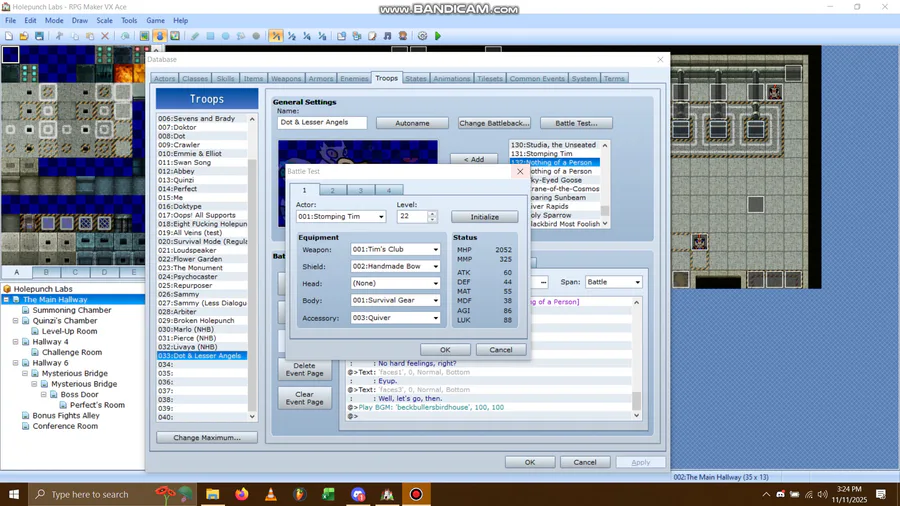Open the Tools menu in menu bar
This screenshot has height=506, width=900.
pos(129,20)
